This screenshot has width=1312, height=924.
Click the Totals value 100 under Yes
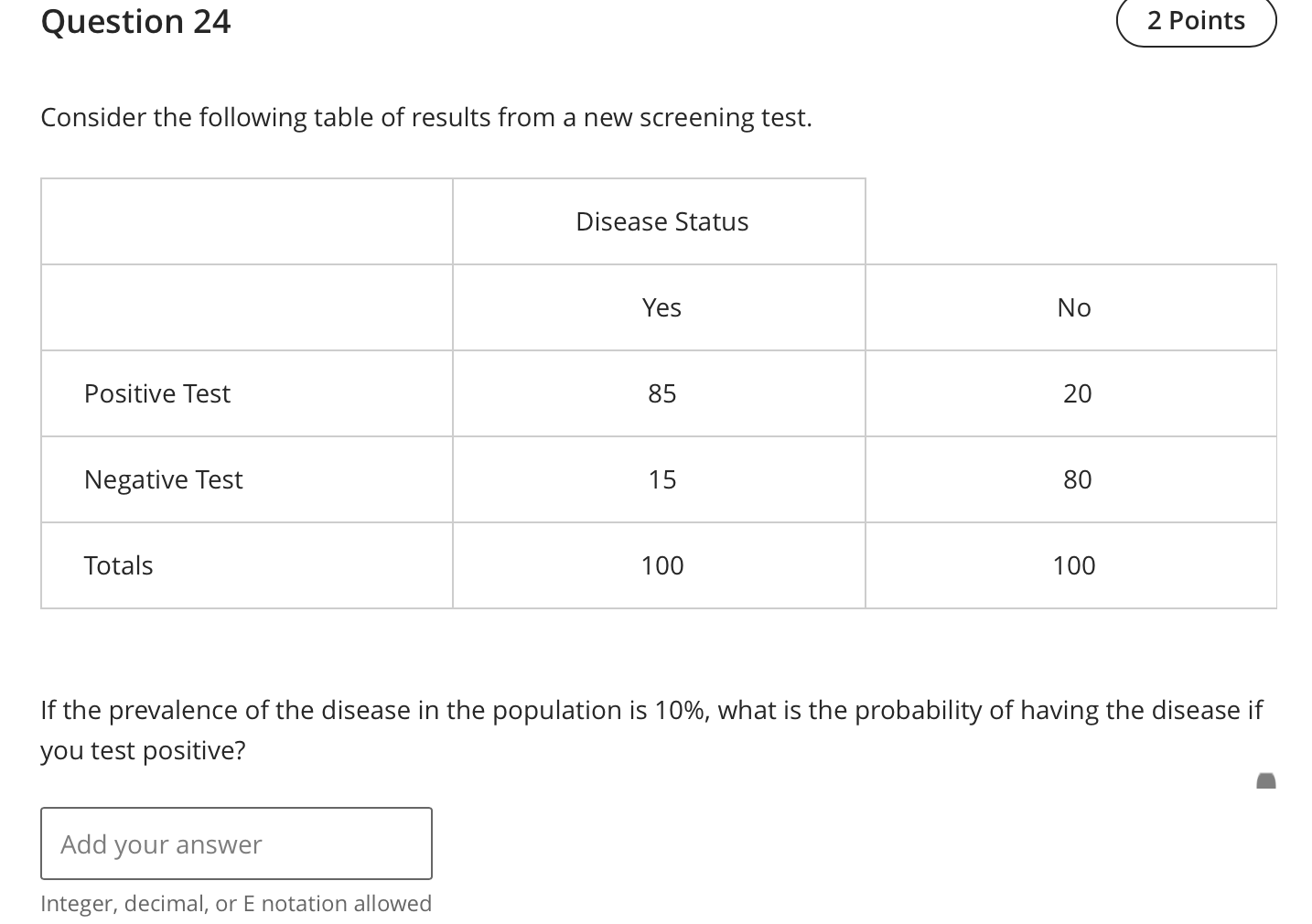pos(661,565)
